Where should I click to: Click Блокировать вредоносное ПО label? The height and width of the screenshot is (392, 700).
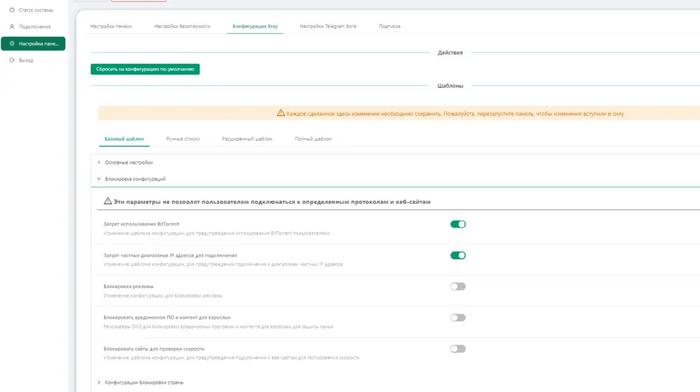tap(167, 317)
